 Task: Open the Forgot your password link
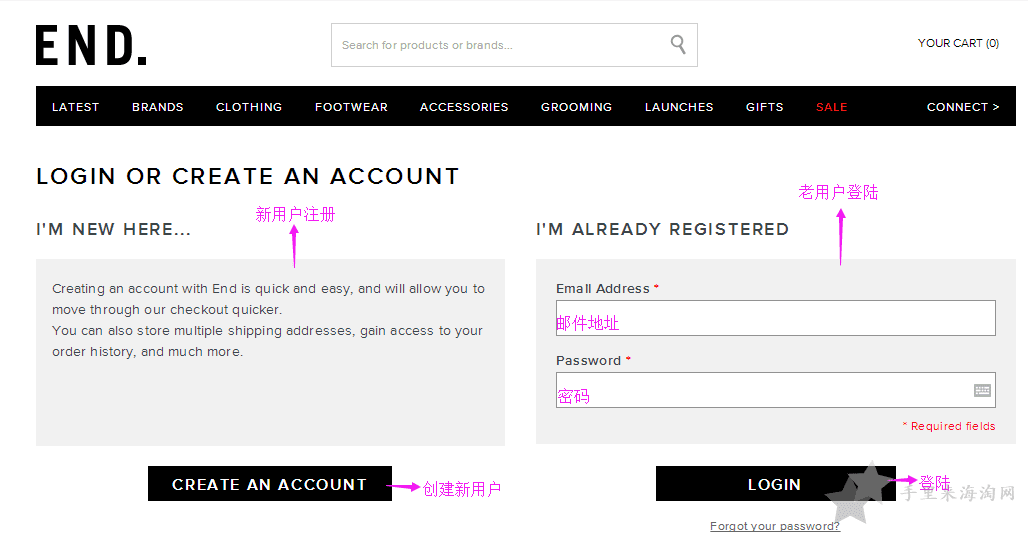point(775,526)
